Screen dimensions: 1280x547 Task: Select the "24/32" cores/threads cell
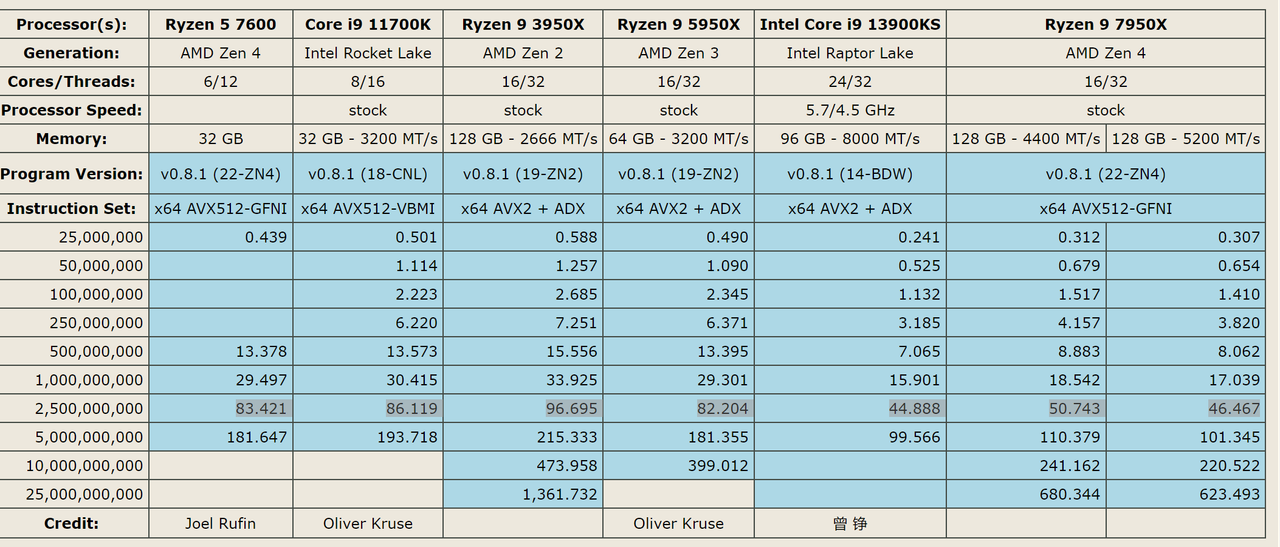[850, 81]
